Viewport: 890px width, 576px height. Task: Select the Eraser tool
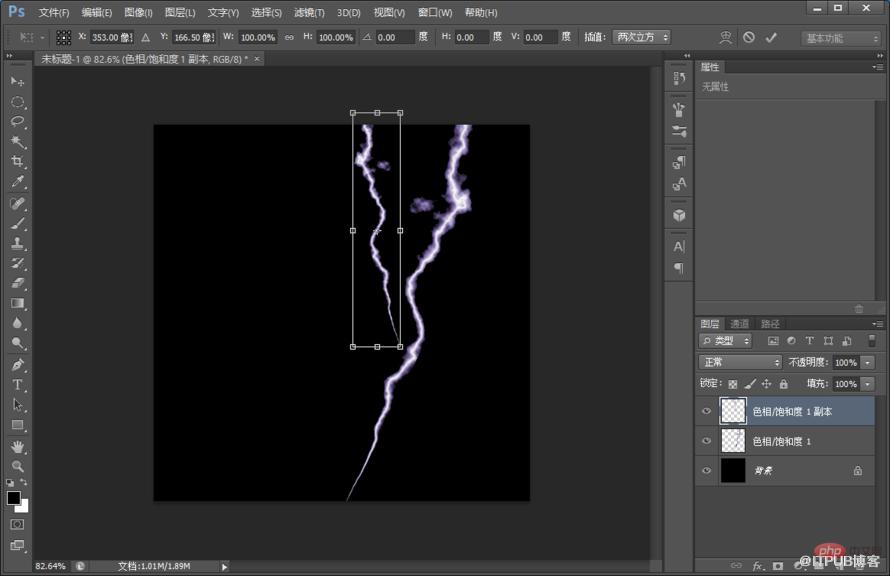click(x=18, y=283)
